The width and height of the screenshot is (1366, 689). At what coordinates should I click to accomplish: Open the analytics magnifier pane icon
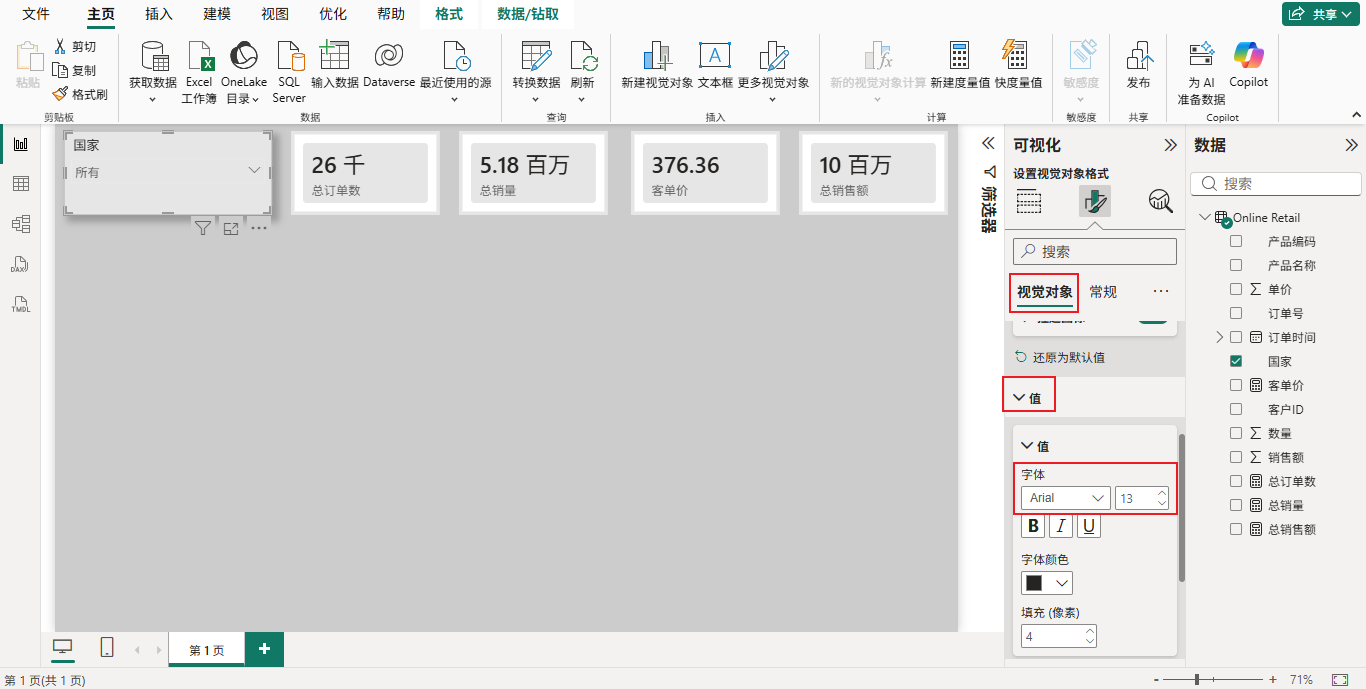1160,201
